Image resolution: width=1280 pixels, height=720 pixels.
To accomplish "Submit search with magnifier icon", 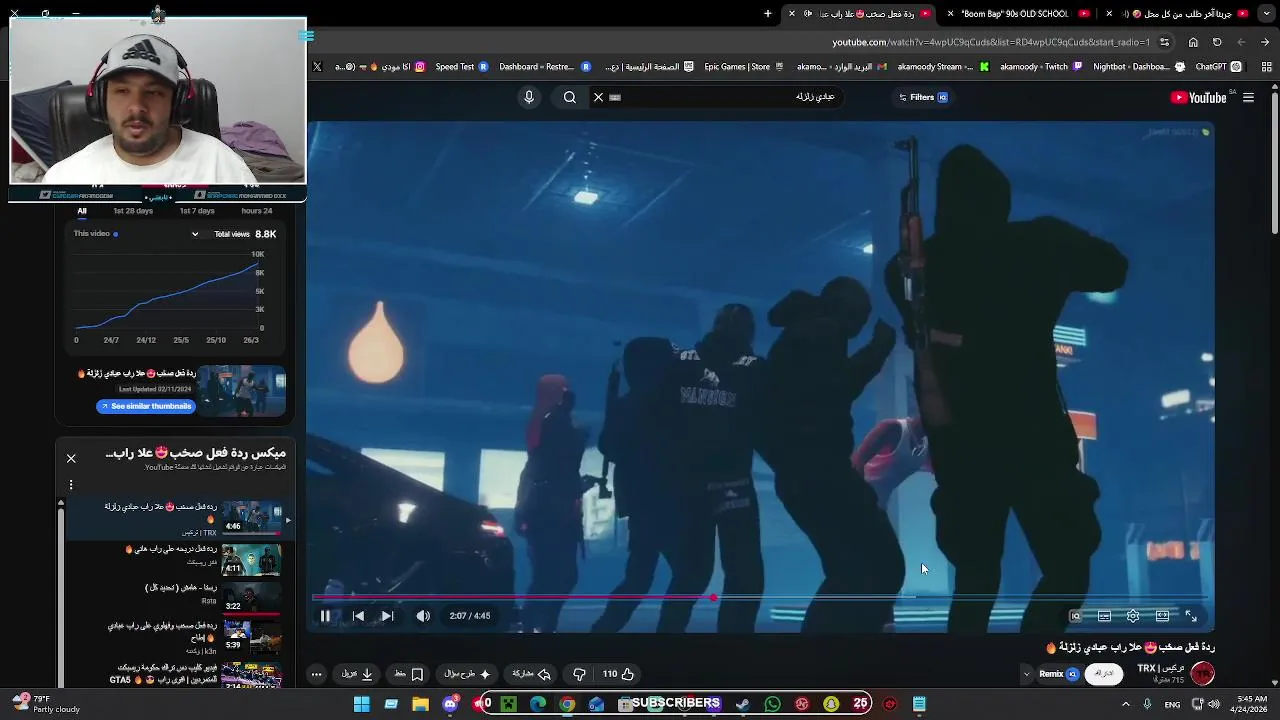I will [x=569, y=97].
